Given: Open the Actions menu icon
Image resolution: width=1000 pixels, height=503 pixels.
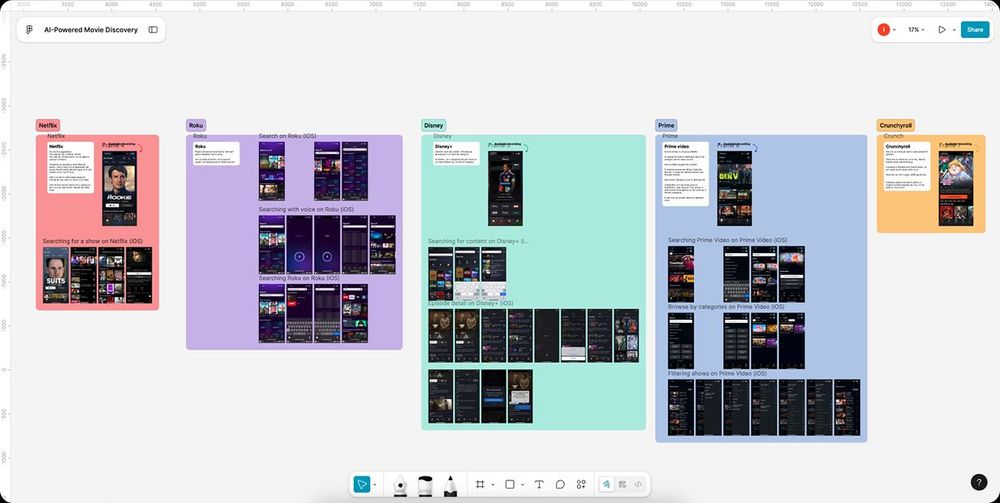Looking at the screenshot, I should coord(581,485).
